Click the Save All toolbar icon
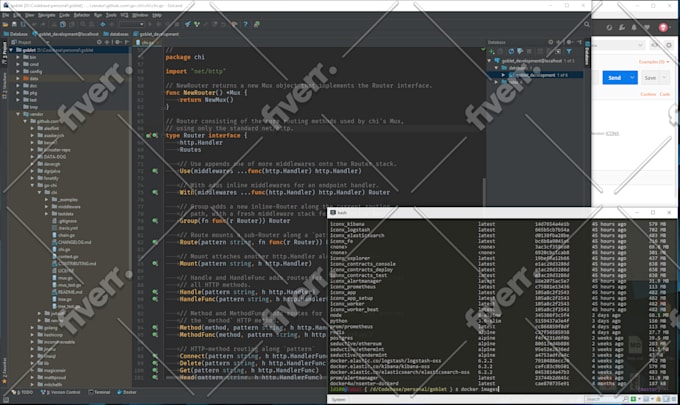 (14, 25)
